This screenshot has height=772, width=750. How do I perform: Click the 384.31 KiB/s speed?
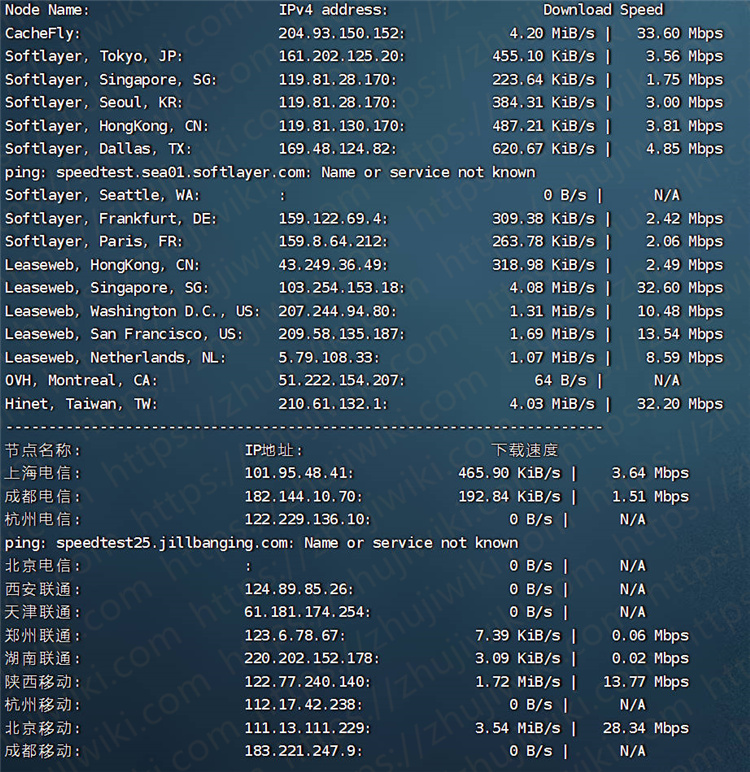pyautogui.click(x=544, y=103)
